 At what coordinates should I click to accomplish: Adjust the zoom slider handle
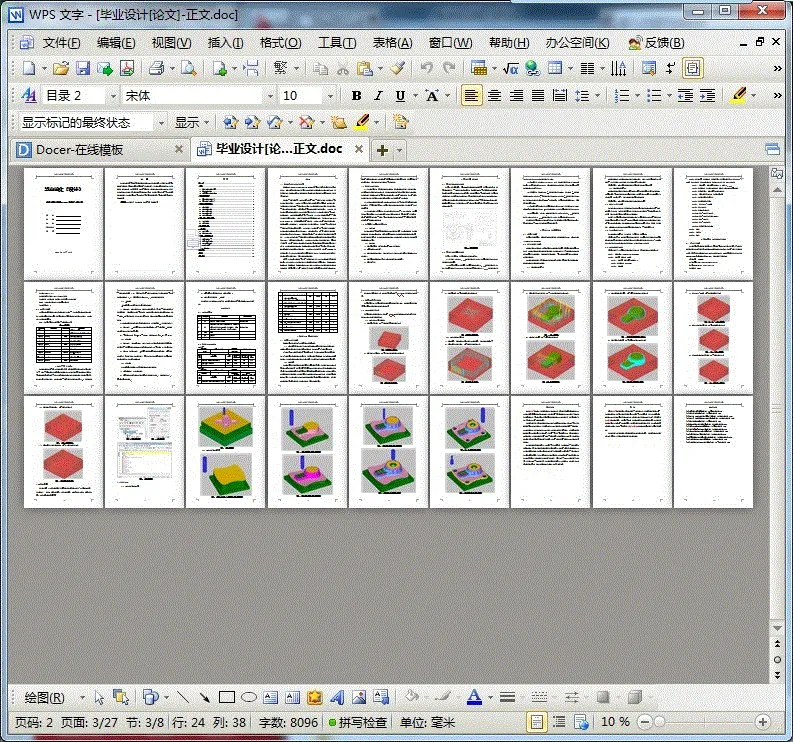pos(659,722)
